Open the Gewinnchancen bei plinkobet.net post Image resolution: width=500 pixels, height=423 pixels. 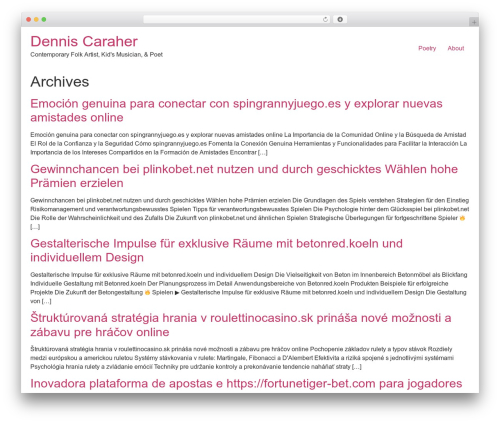(x=244, y=176)
